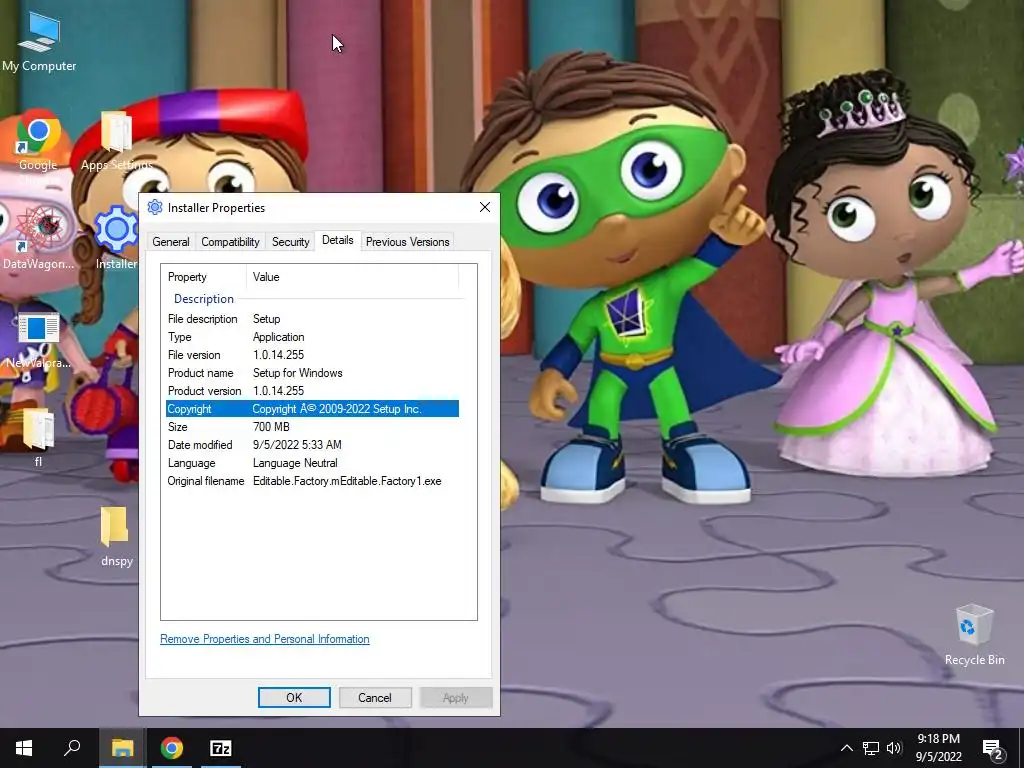Open NewValora desktop icon
The height and width of the screenshot is (768, 1024).
[38, 340]
